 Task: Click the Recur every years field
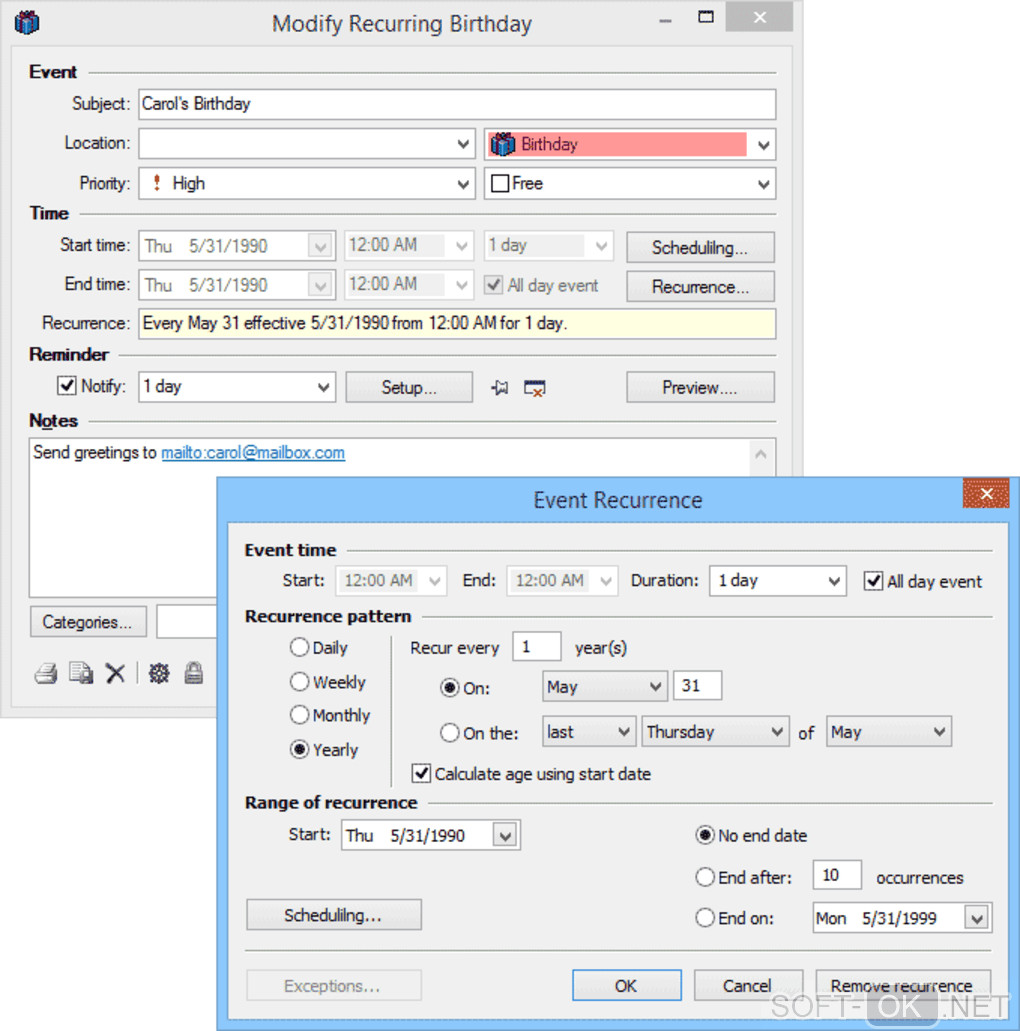[536, 647]
